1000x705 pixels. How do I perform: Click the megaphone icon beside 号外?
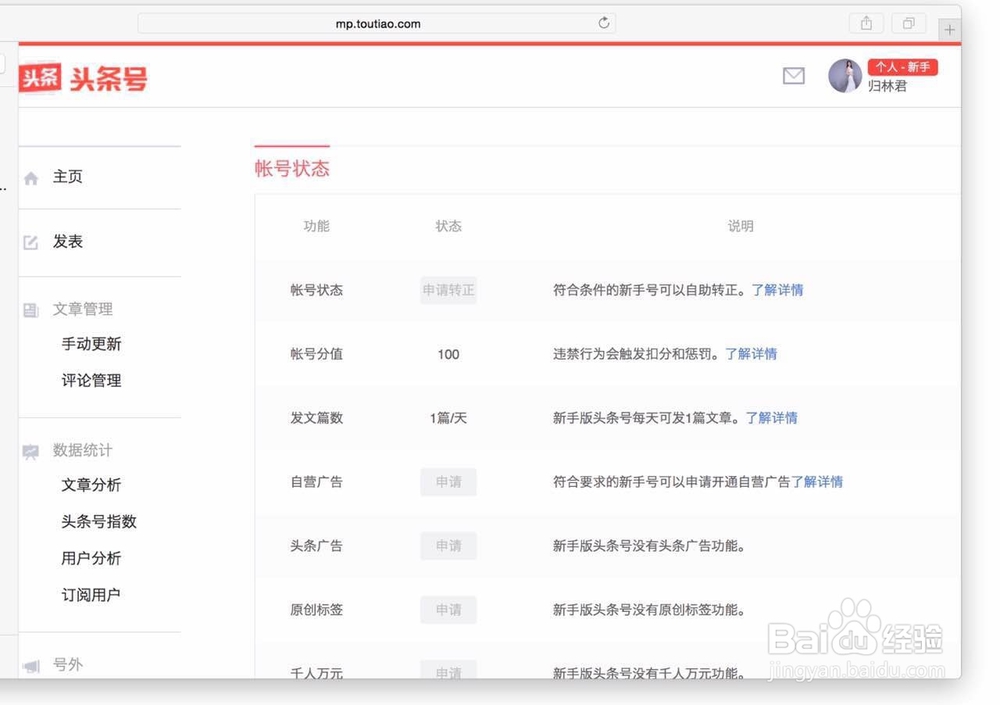(x=31, y=664)
